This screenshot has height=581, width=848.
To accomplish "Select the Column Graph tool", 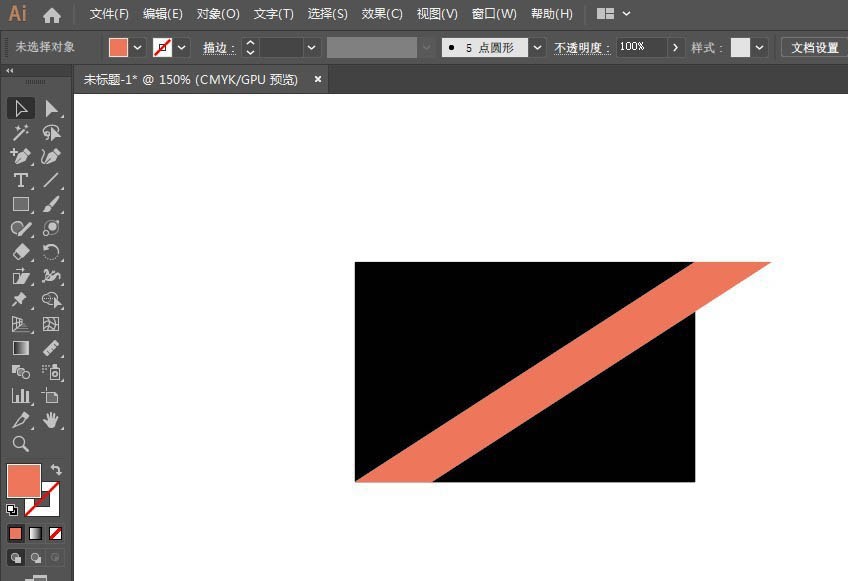I will coord(21,396).
